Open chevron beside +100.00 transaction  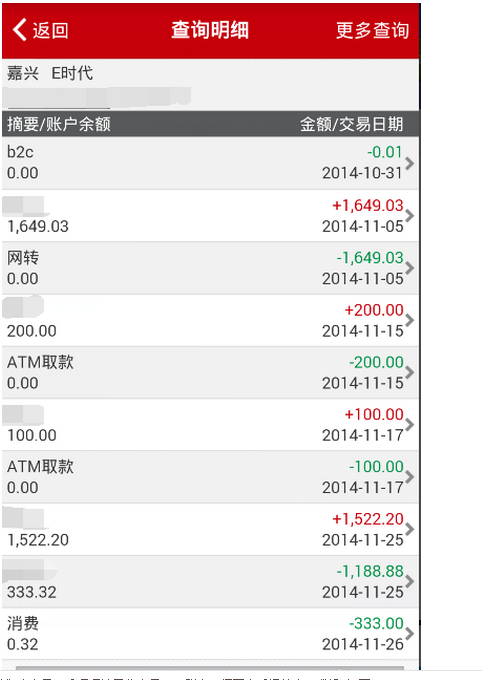(x=409, y=425)
